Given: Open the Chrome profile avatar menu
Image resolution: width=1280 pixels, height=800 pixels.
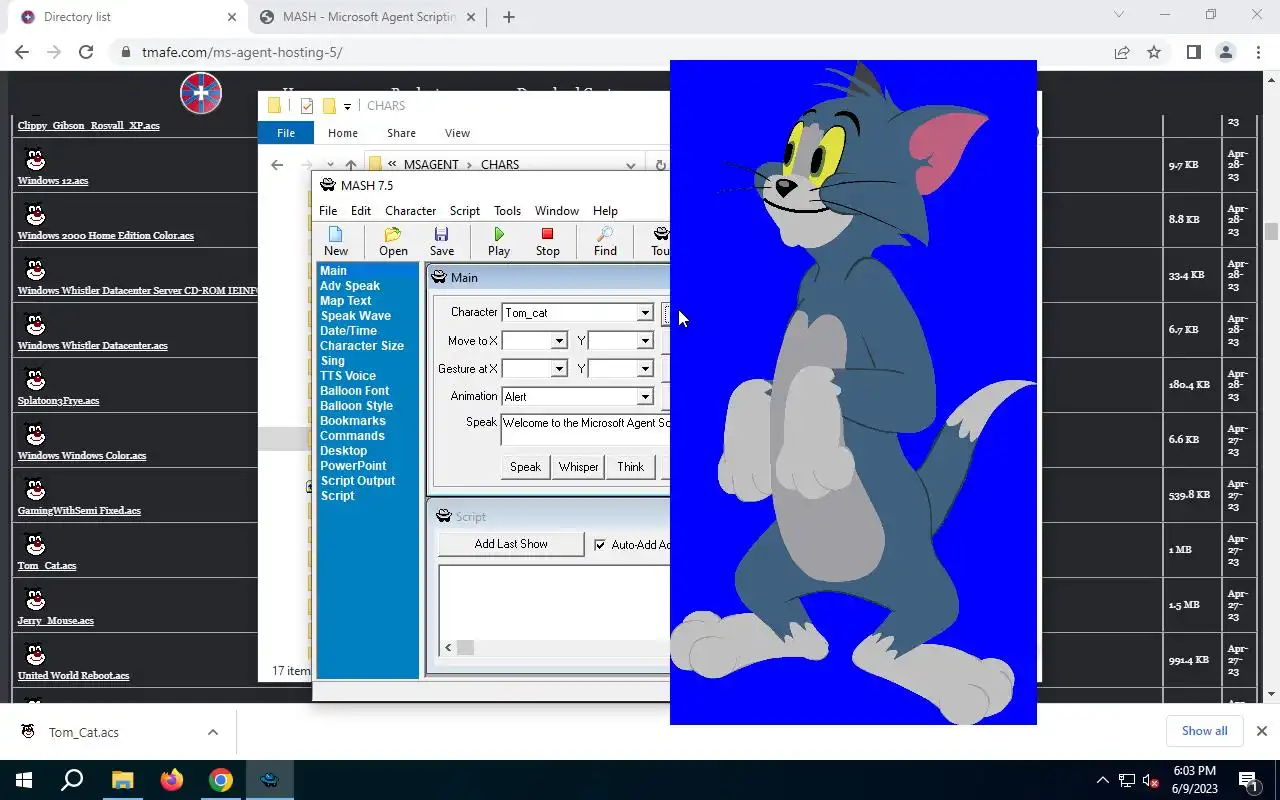Looking at the screenshot, I should [x=1225, y=52].
